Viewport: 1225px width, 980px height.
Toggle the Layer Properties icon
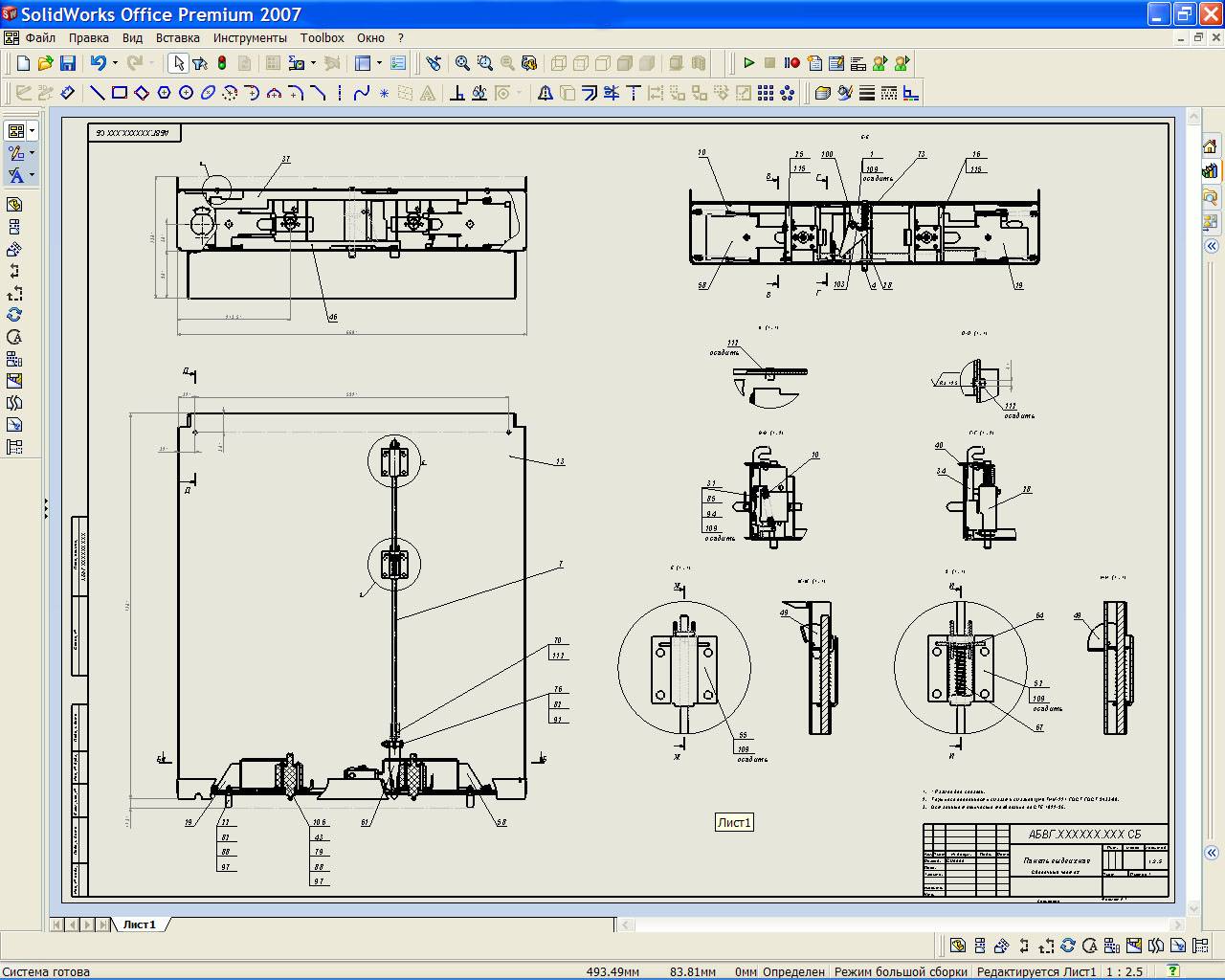[x=821, y=93]
